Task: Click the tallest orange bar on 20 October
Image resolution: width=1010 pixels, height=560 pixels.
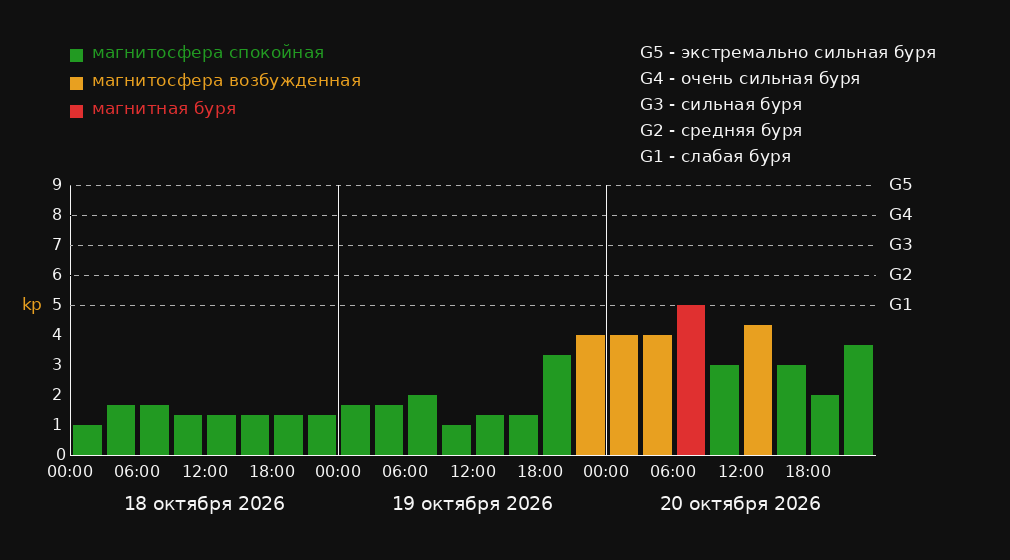Action: (758, 390)
